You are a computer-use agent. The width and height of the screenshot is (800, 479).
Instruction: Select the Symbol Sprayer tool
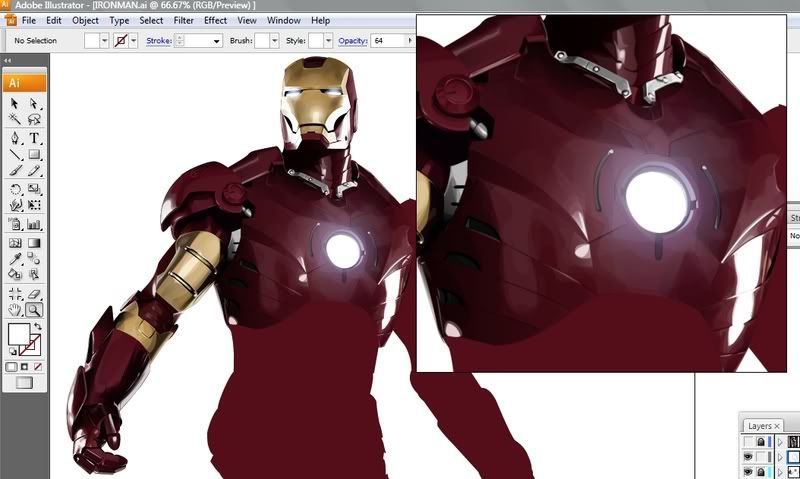[15, 224]
